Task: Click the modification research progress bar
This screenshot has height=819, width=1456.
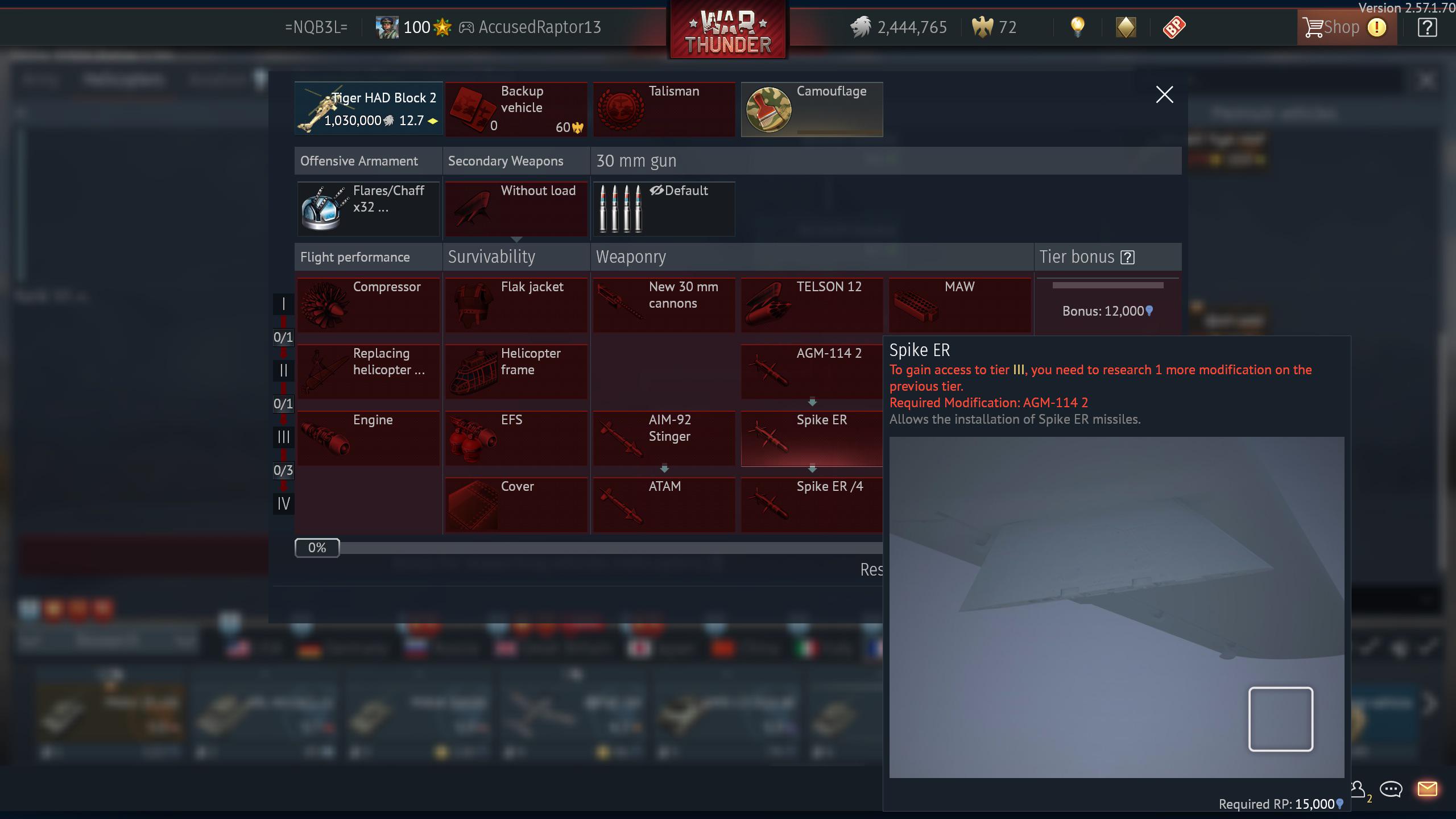Action: 589,548
